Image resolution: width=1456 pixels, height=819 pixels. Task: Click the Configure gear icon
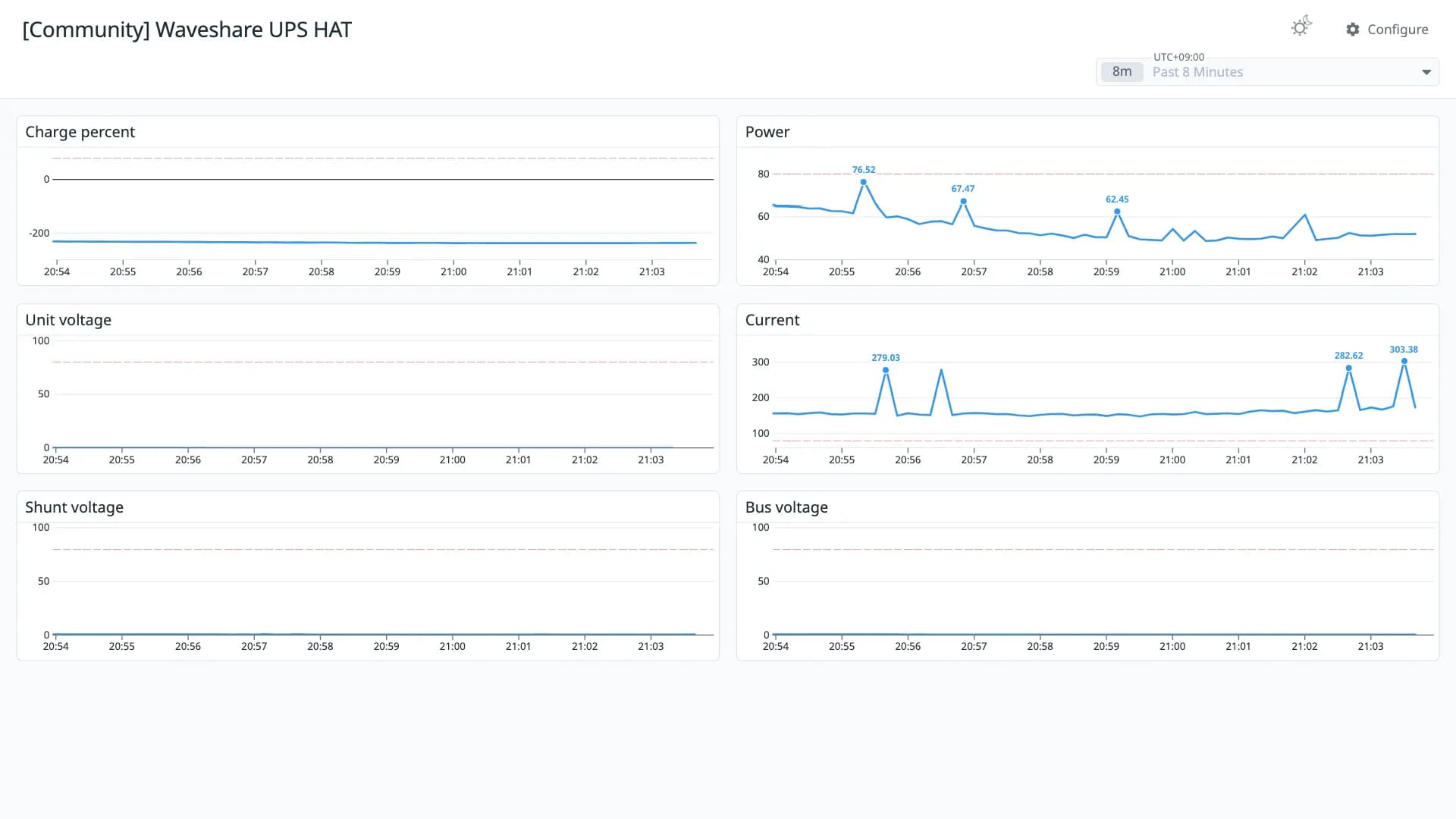pyautogui.click(x=1353, y=30)
